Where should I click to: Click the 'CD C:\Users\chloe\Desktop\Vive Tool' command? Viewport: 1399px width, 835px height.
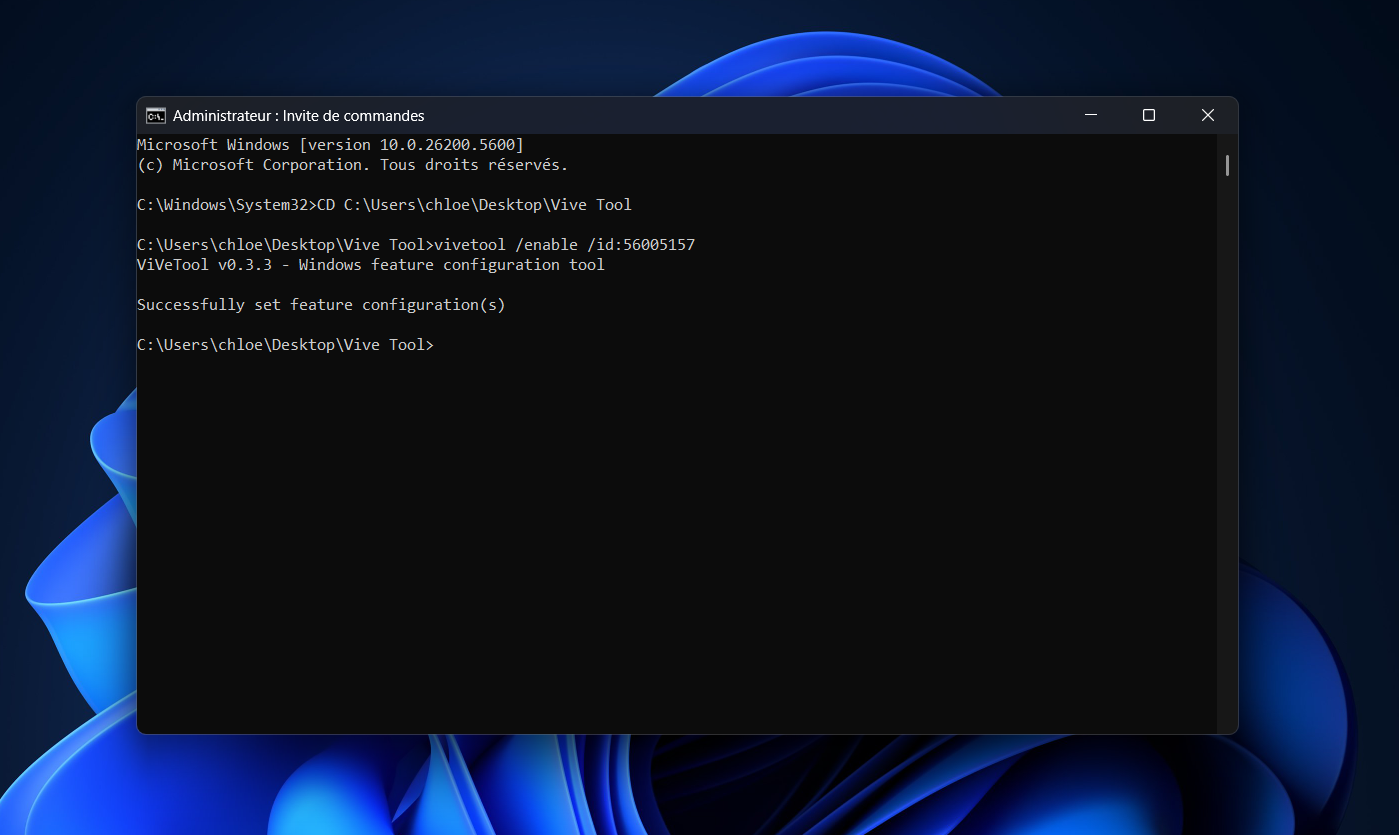click(x=474, y=205)
